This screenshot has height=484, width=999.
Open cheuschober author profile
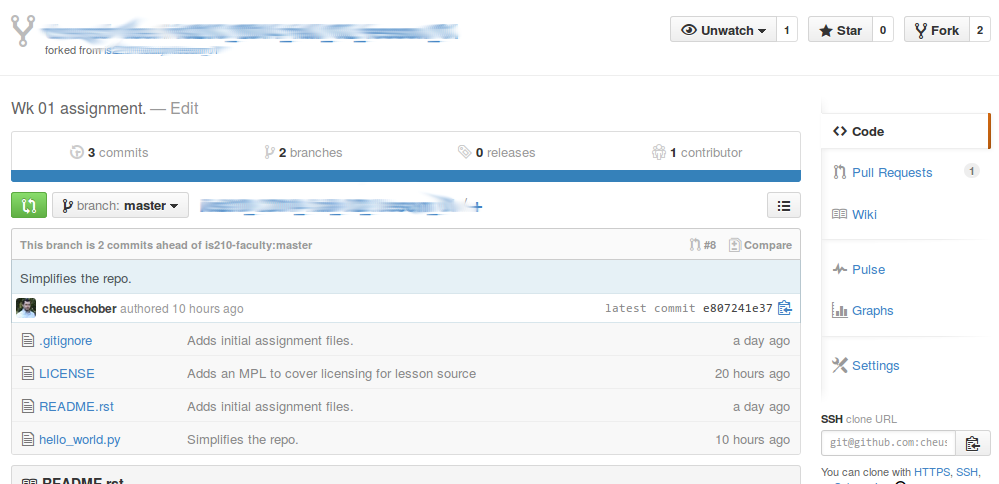[79, 308]
